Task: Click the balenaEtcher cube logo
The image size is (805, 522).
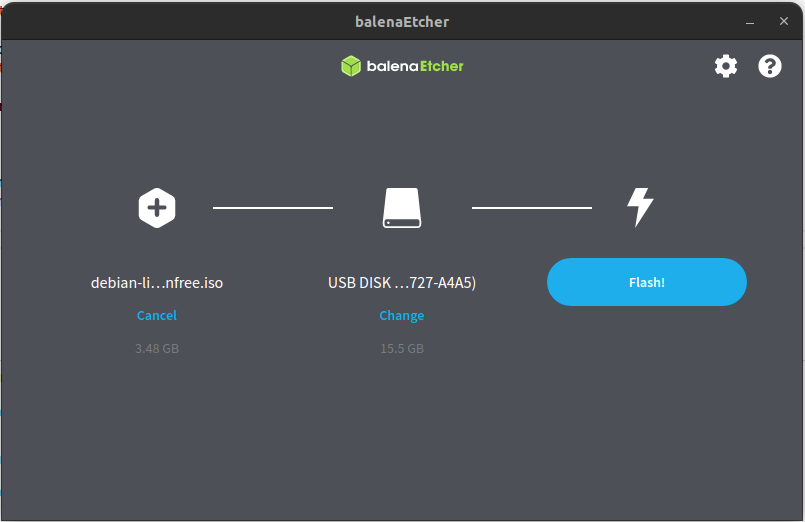Action: coord(351,66)
